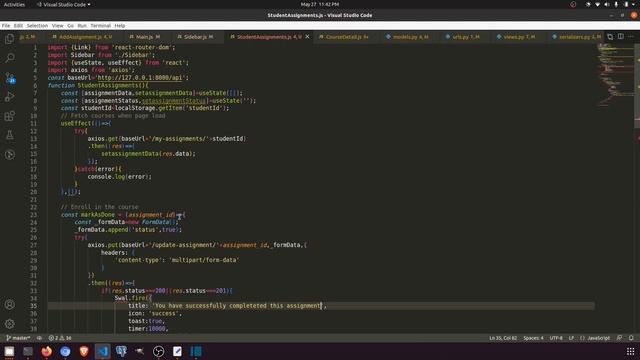Open the Extensions view

pyautogui.click(x=9, y=116)
